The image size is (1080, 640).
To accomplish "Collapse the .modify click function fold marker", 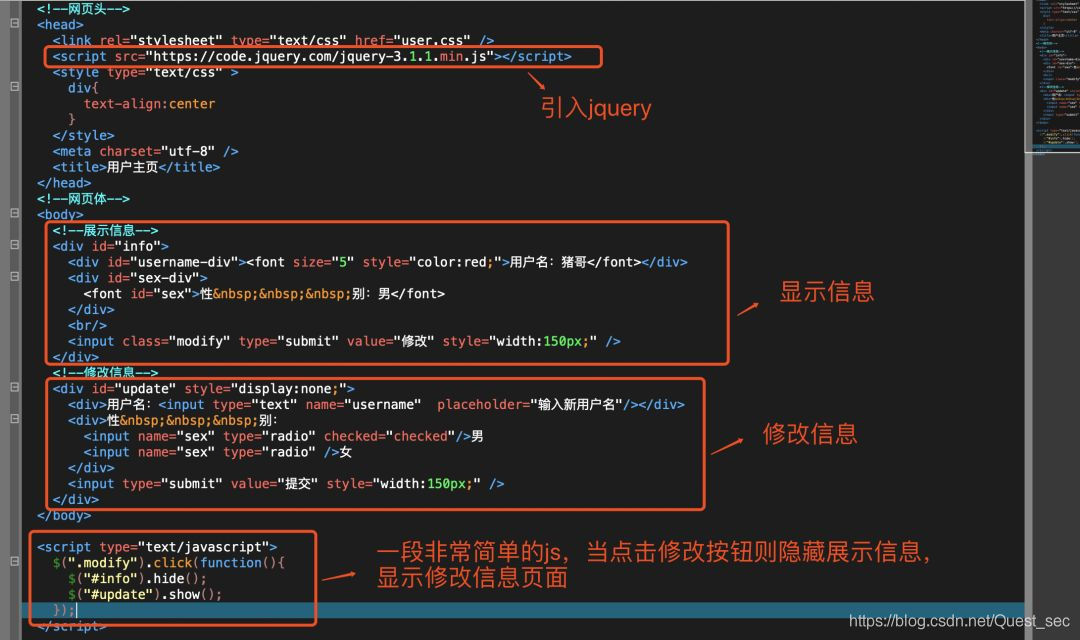I will (x=14, y=561).
